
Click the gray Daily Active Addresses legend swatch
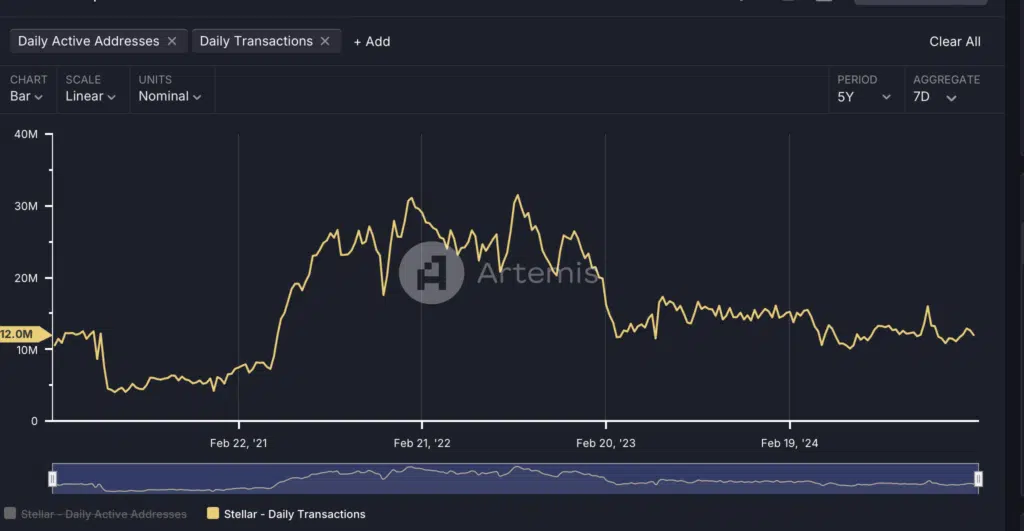coord(10,513)
